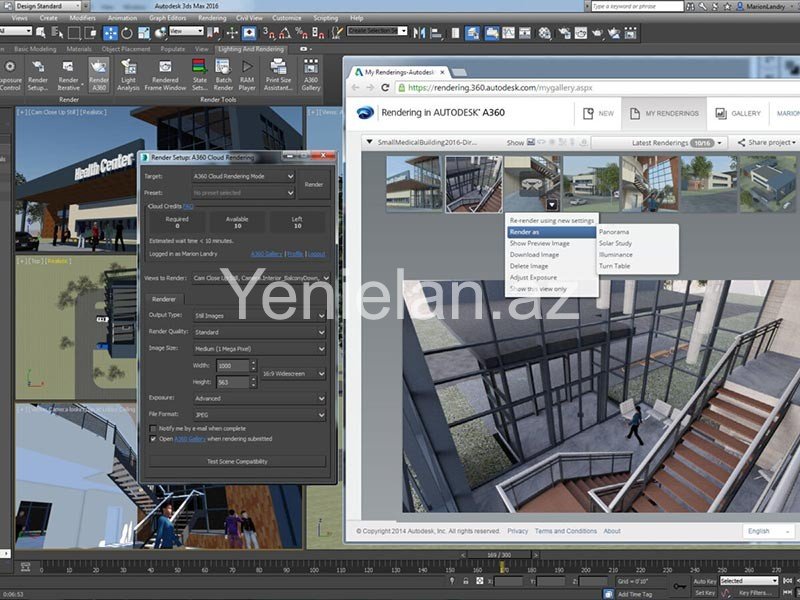This screenshot has height=600, width=800.
Task: Click the binoculars search icon
Action: [x=690, y=6]
